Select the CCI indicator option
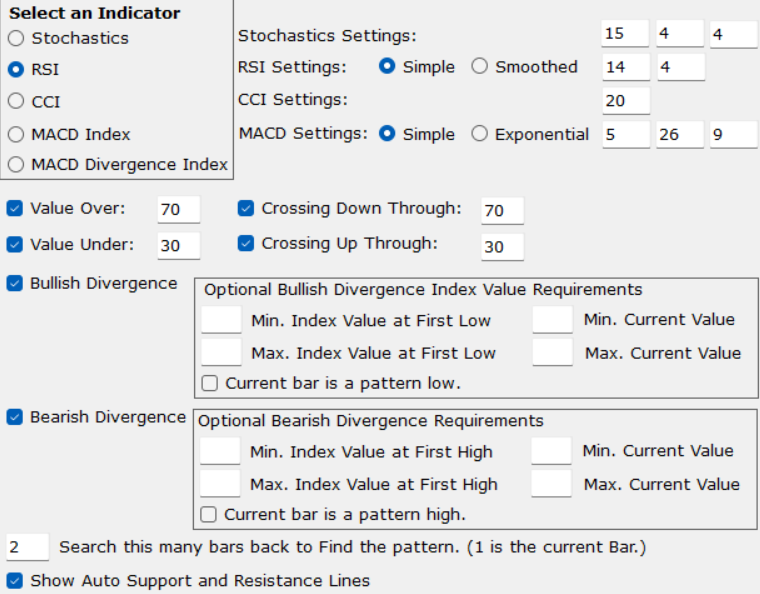This screenshot has height=594, width=760. (x=16, y=102)
